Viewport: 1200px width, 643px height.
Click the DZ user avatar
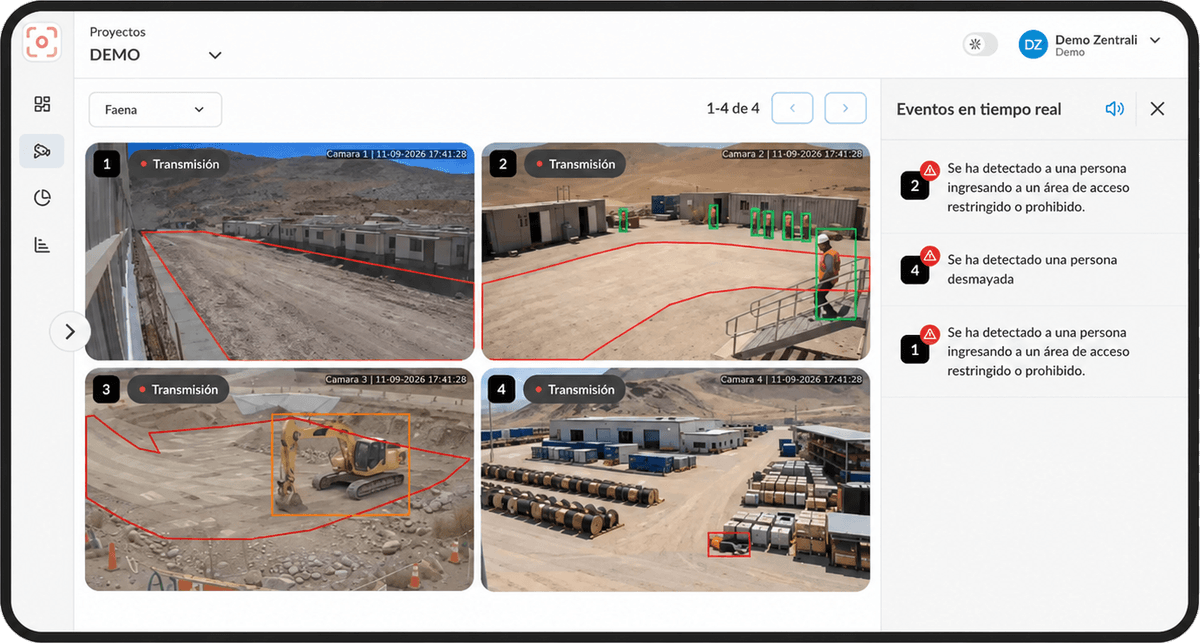[x=1034, y=45]
